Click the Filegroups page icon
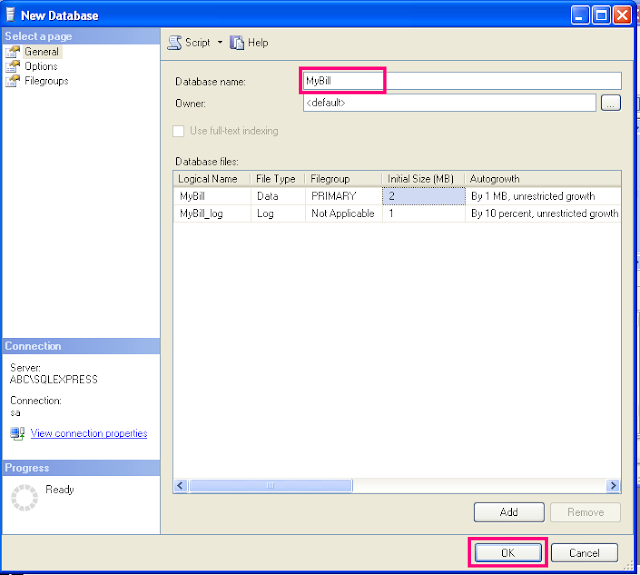 click(13, 81)
